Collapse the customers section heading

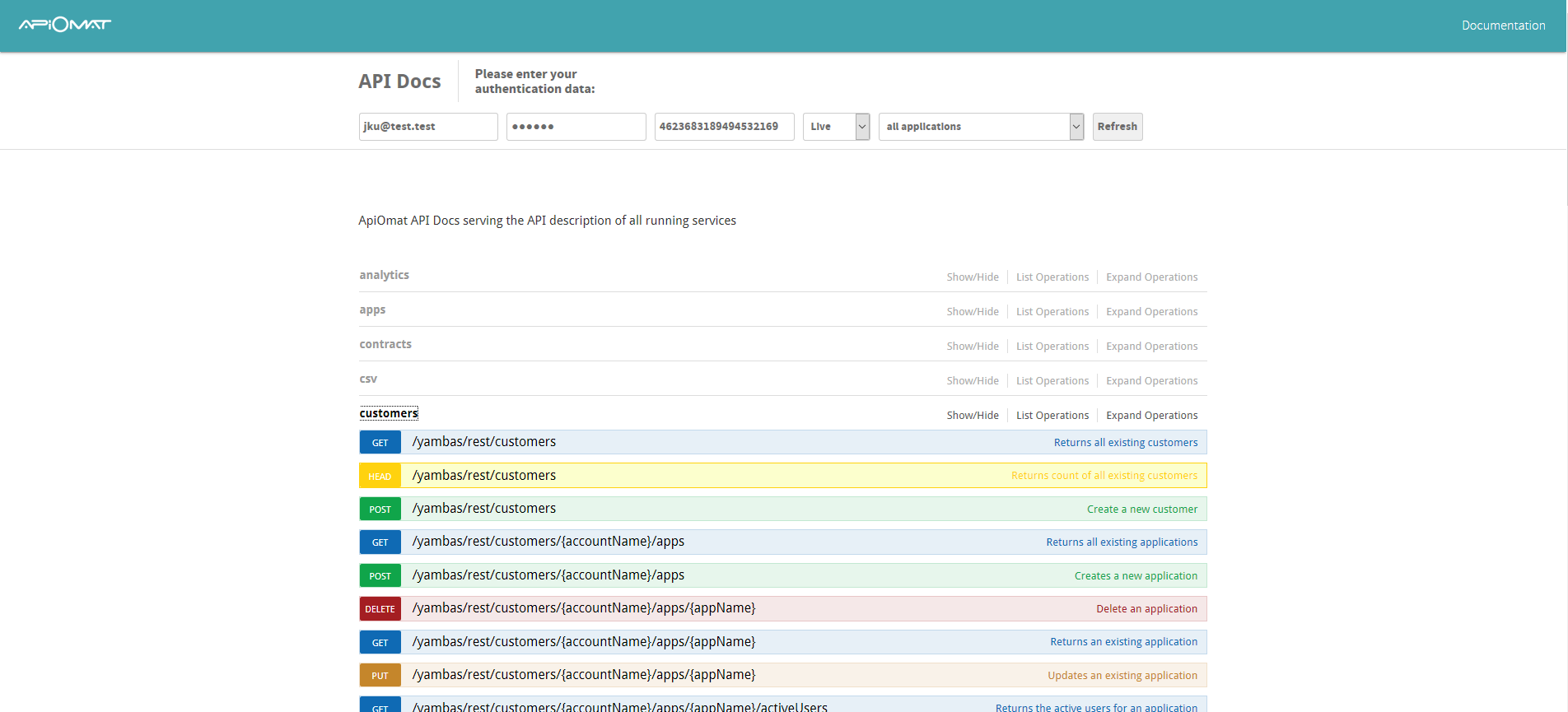[389, 413]
